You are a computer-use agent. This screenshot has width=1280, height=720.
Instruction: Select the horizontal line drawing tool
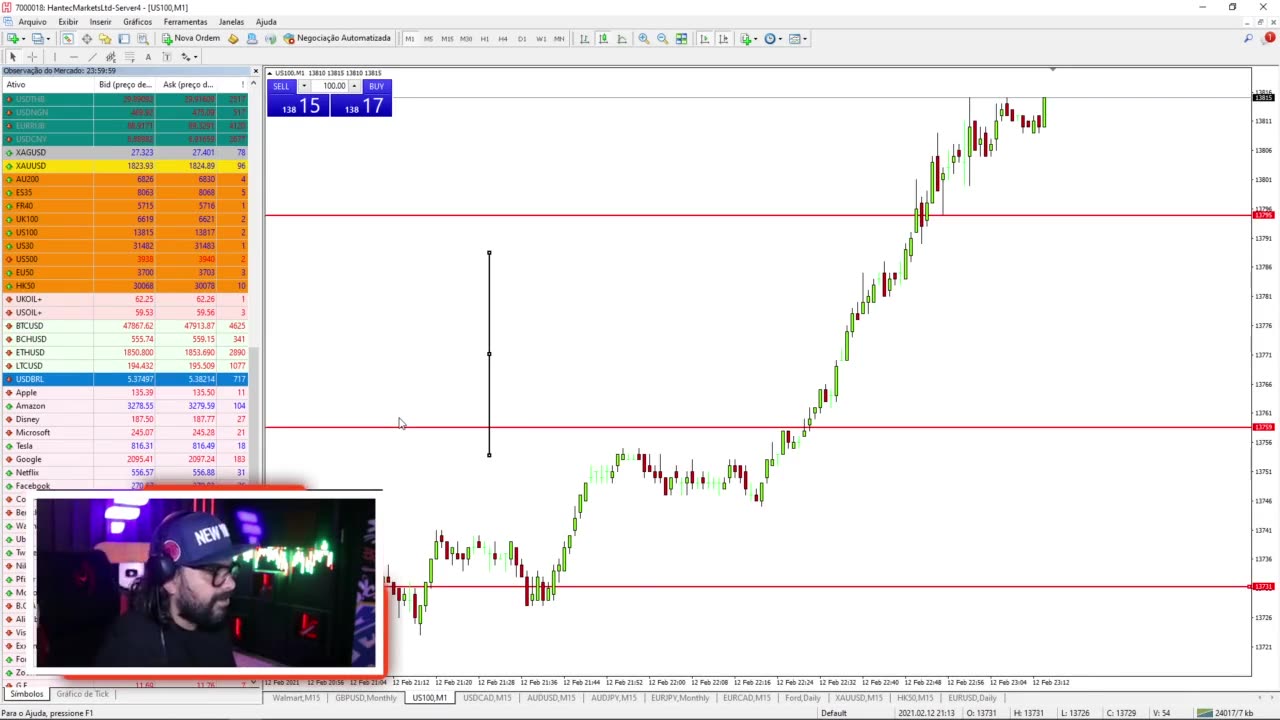pyautogui.click(x=74, y=57)
